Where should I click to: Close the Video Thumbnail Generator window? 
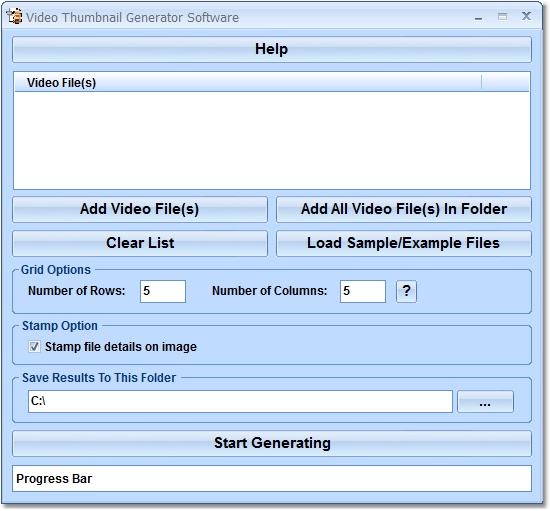[x=526, y=16]
